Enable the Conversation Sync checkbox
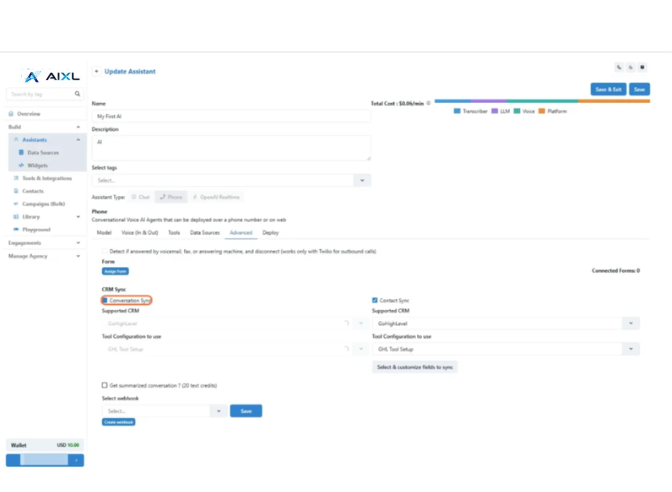This screenshot has height=492, width=672. (x=105, y=300)
